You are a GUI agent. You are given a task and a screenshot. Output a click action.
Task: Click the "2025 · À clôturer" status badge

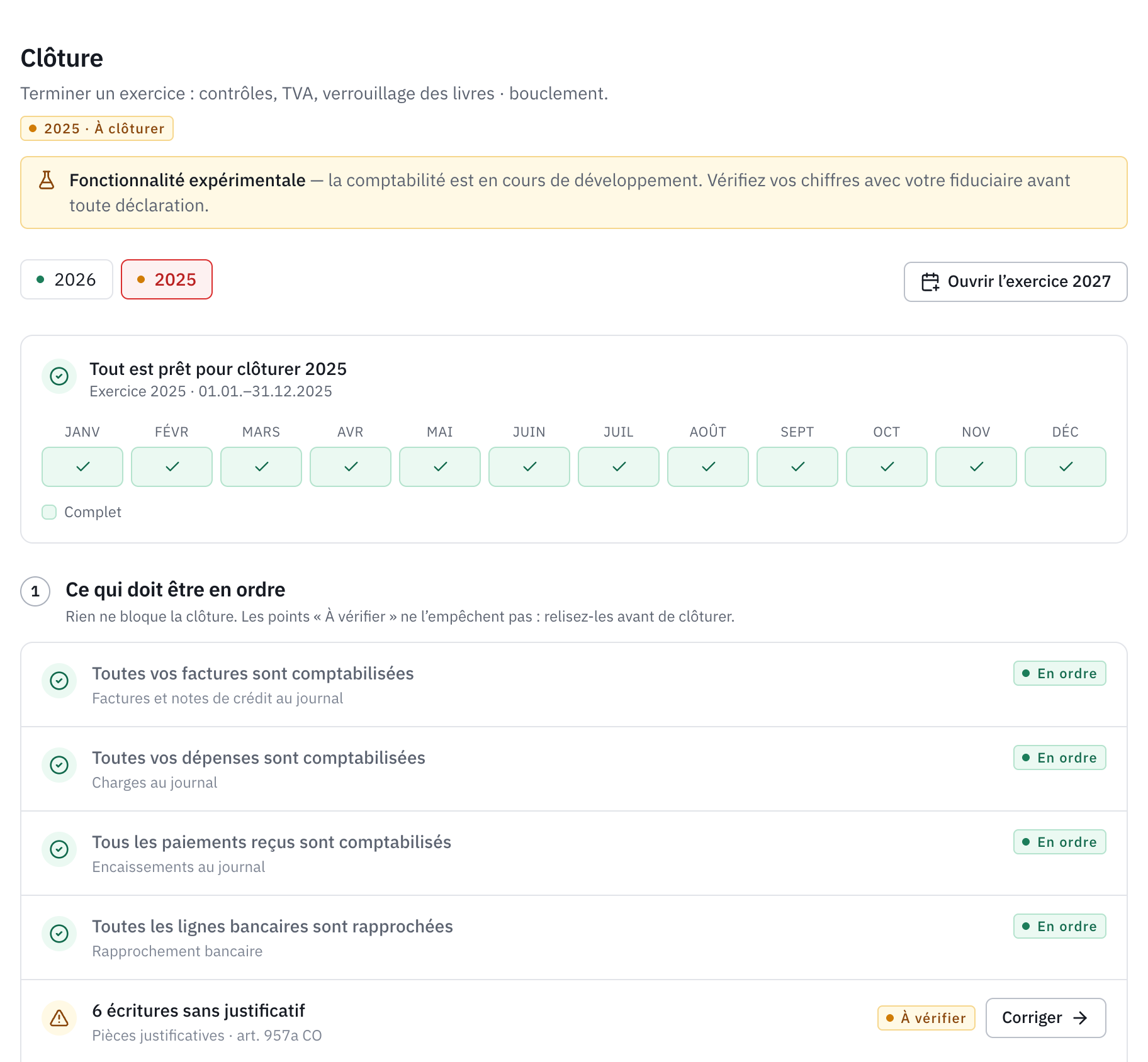(97, 128)
